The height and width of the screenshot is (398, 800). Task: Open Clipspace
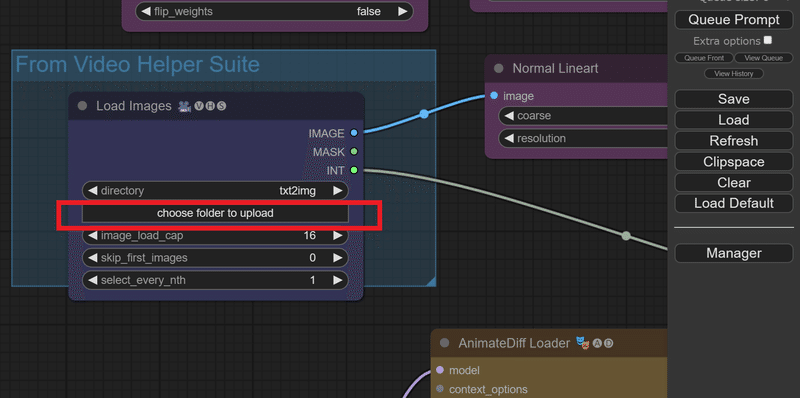(734, 162)
